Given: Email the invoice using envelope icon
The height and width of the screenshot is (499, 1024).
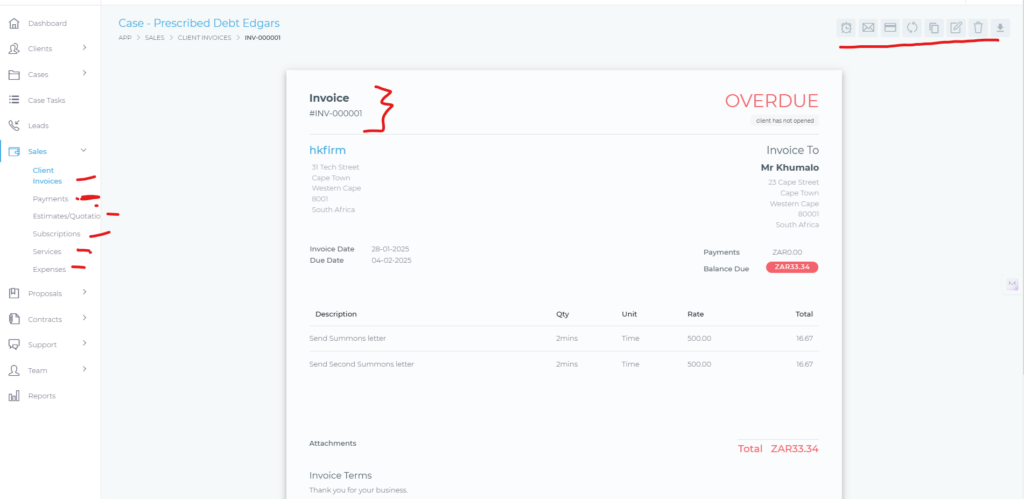Looking at the screenshot, I should 868,27.
